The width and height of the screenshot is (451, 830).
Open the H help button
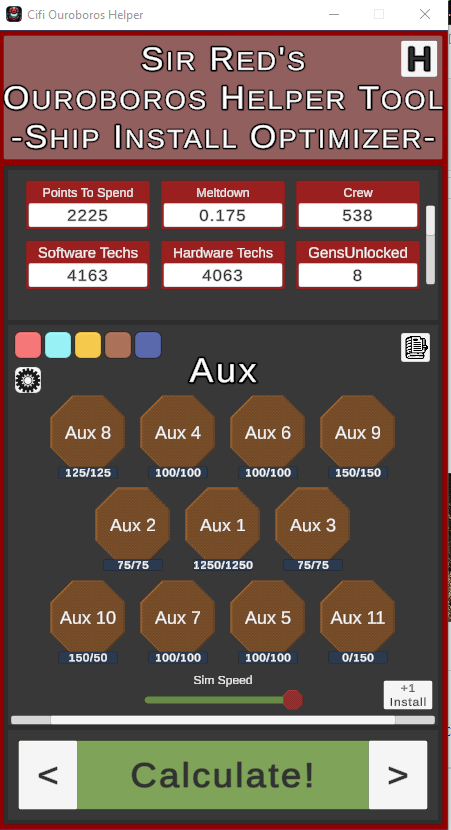[x=419, y=59]
